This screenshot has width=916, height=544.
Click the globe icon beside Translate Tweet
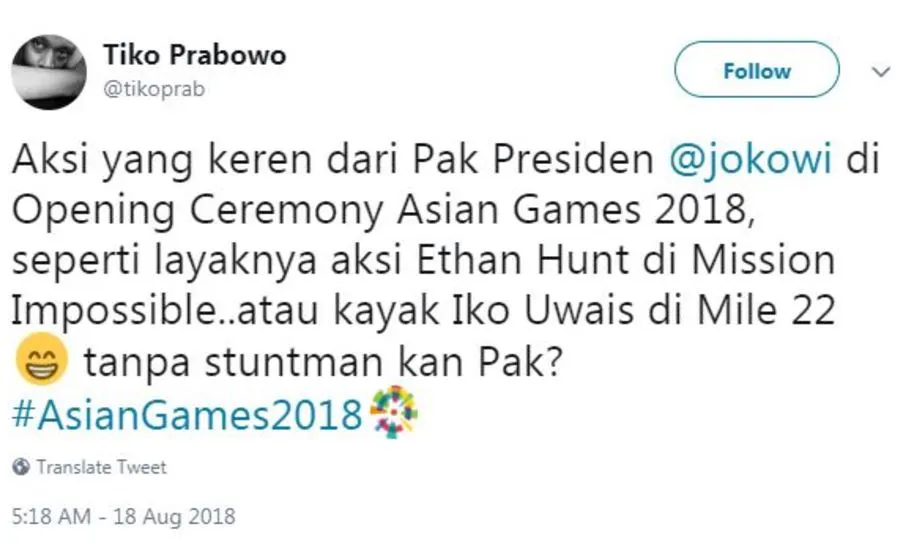pyautogui.click(x=22, y=467)
